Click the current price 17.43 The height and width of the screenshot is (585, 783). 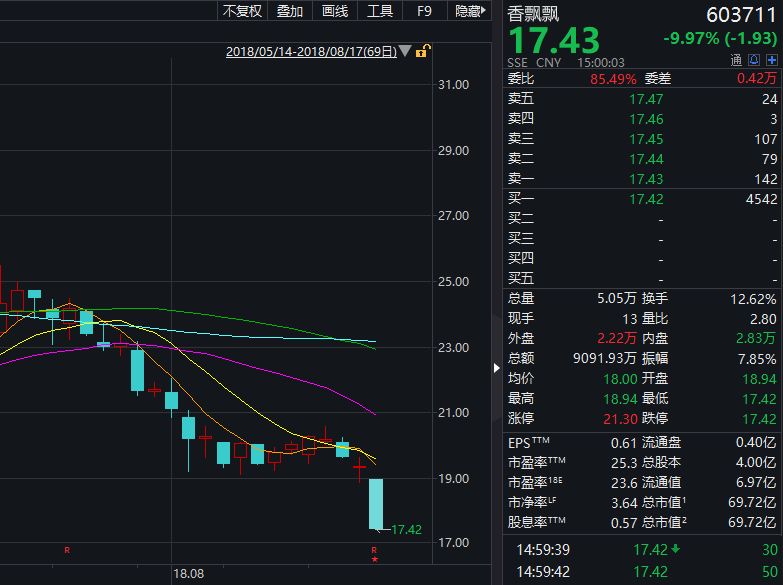coord(554,40)
